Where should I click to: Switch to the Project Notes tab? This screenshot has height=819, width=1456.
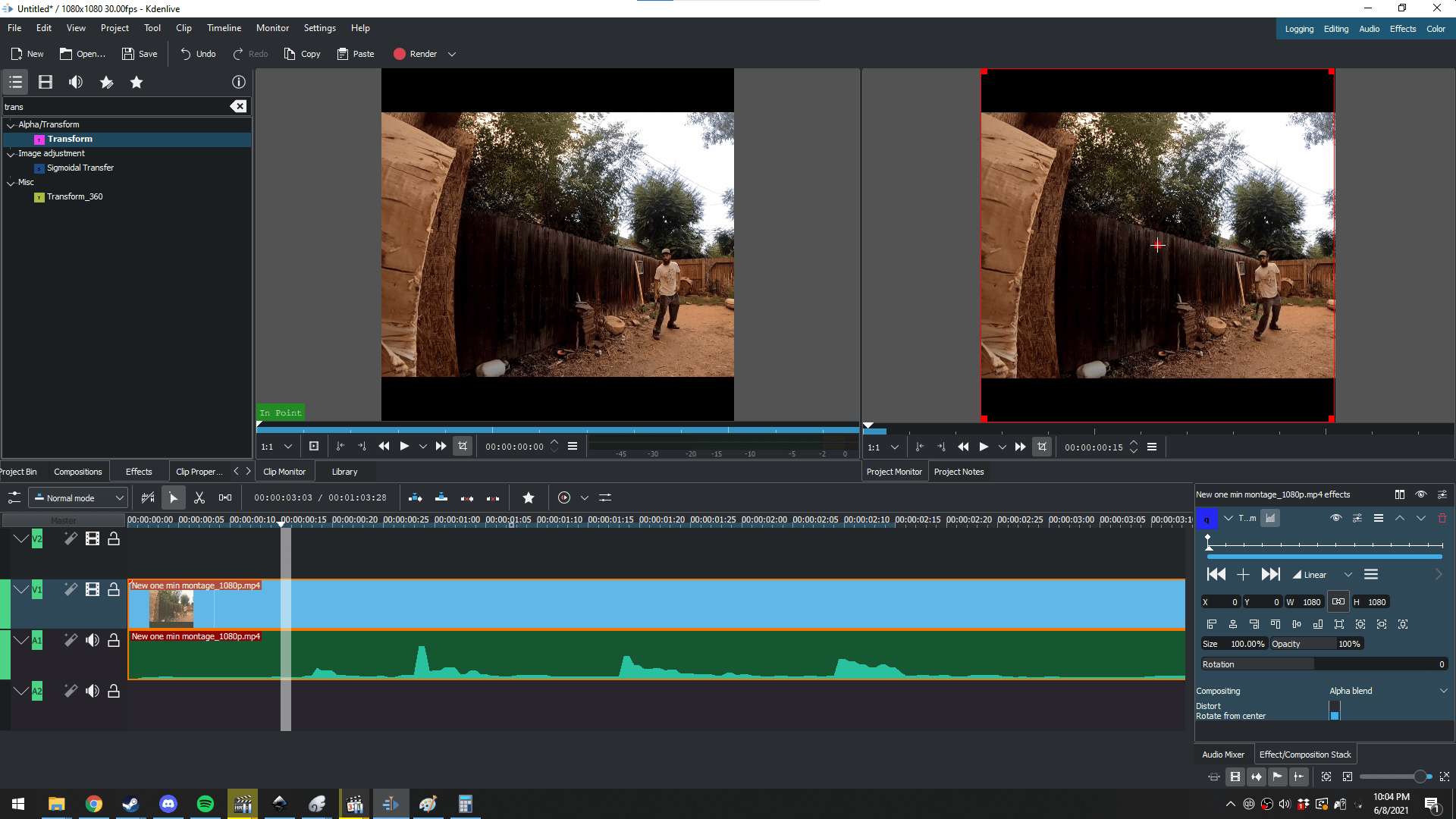coord(959,471)
